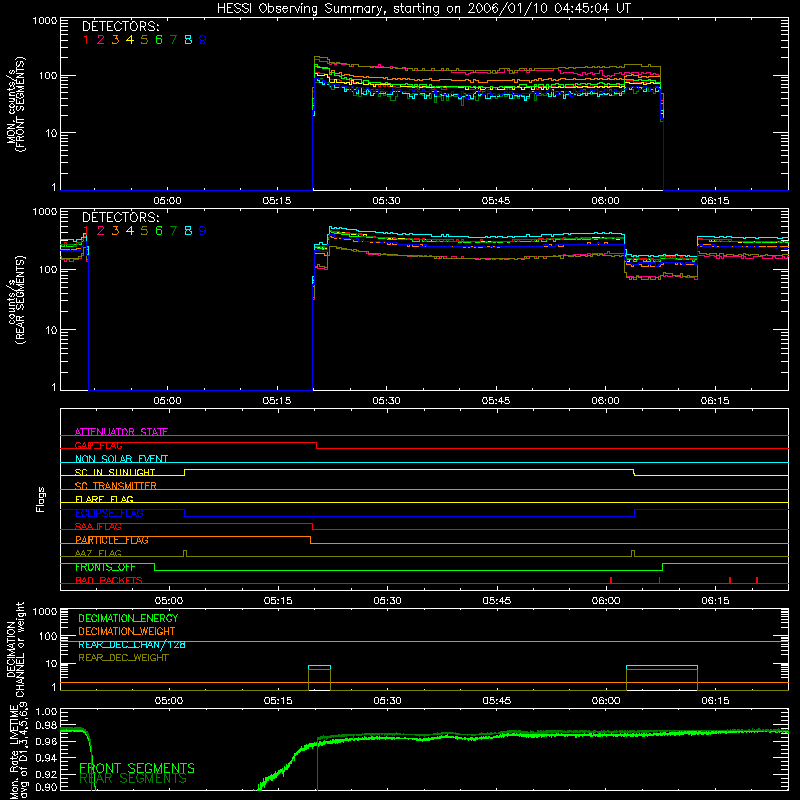Click the DETECTORS: label in rear segments plot
Screen dimensions: 800x800
(120, 217)
